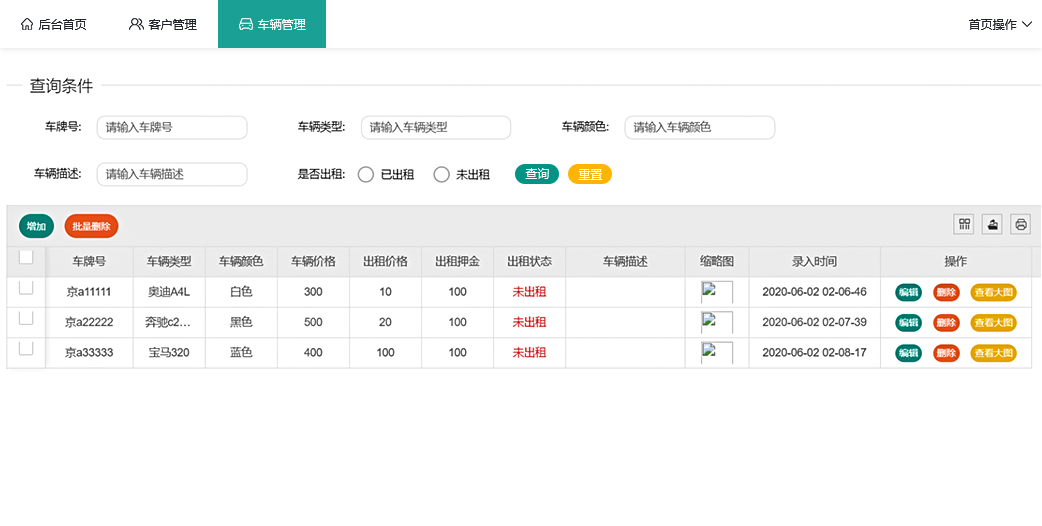This screenshot has width=1042, height=526.
Task: Click the column filter grid icon
Action: 964,224
